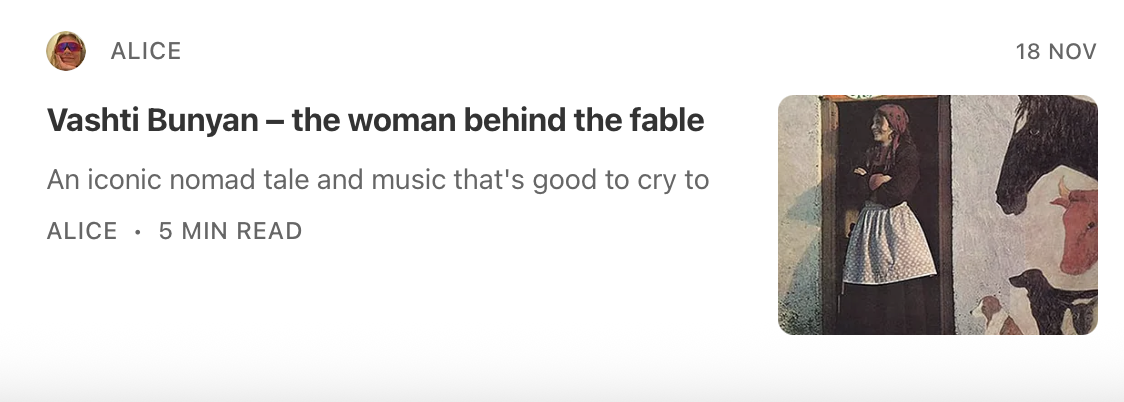Select the ALICE byline below the excerpt
This screenshot has width=1124, height=402.
point(82,232)
